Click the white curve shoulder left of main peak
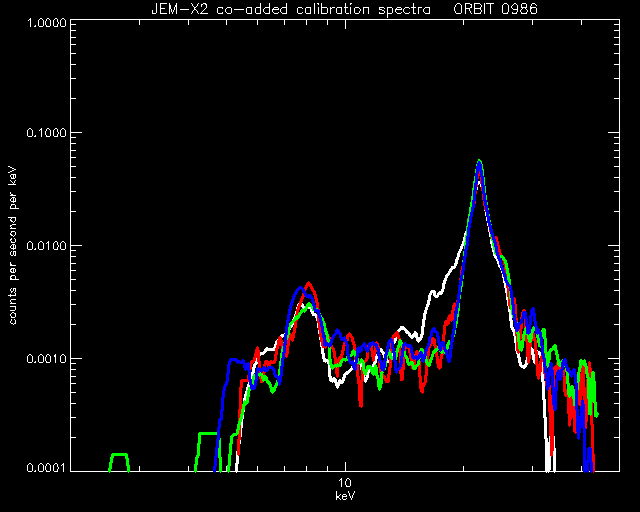The height and width of the screenshot is (512, 640). click(435, 293)
